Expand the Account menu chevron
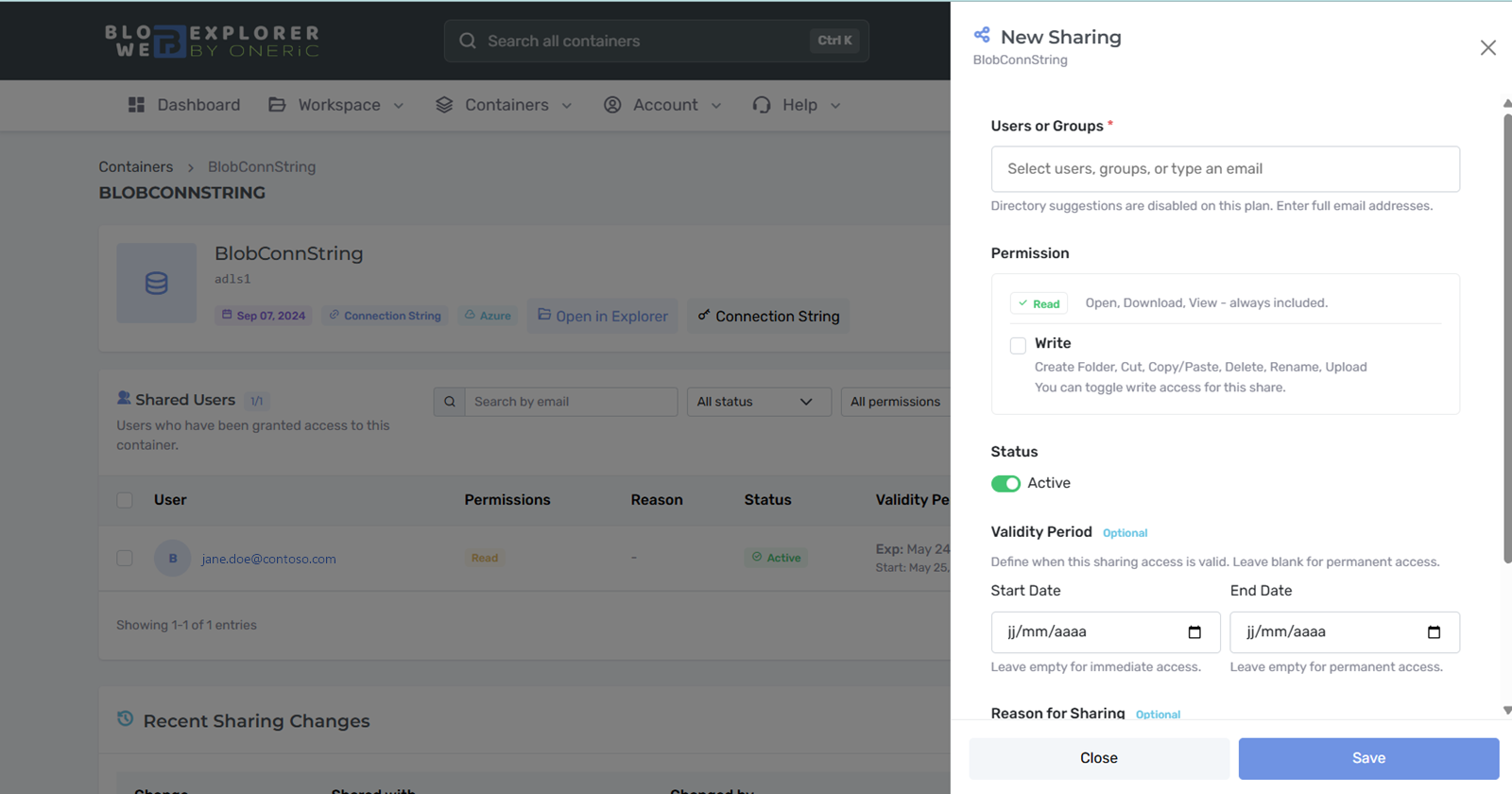Viewport: 1512px width, 794px height. [716, 106]
